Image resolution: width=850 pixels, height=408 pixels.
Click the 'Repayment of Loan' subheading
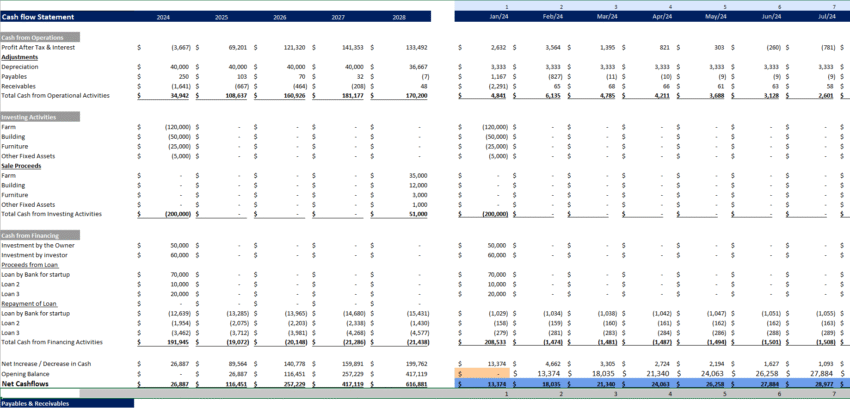pos(30,303)
